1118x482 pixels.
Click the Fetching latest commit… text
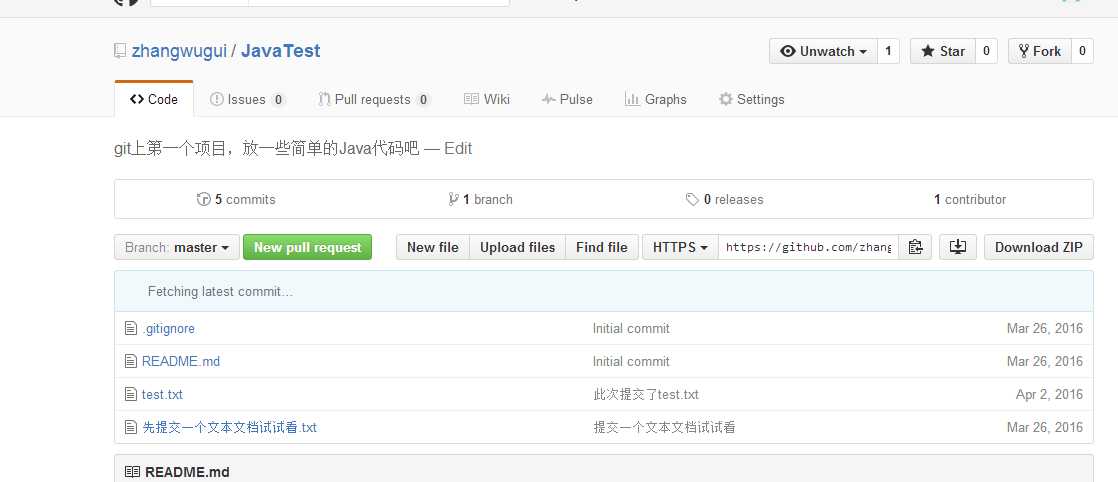tap(220, 292)
